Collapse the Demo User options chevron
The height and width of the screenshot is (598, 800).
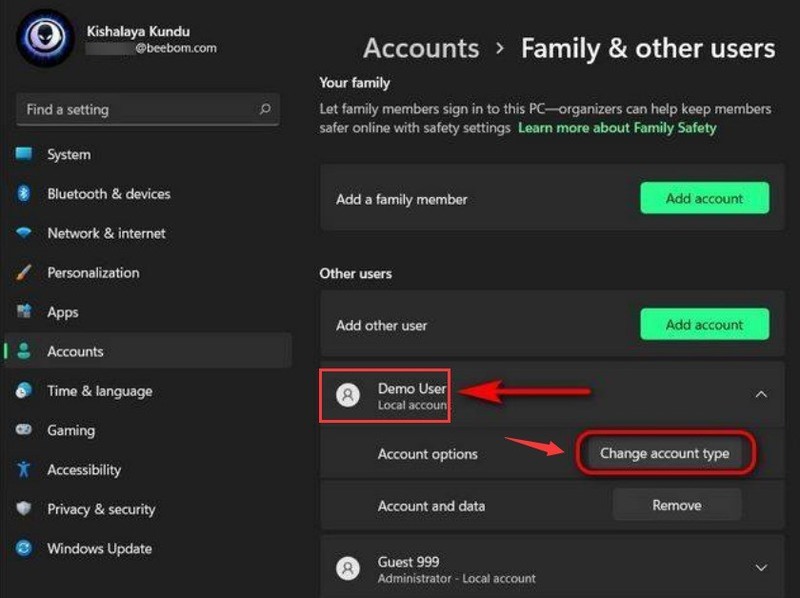click(x=759, y=396)
